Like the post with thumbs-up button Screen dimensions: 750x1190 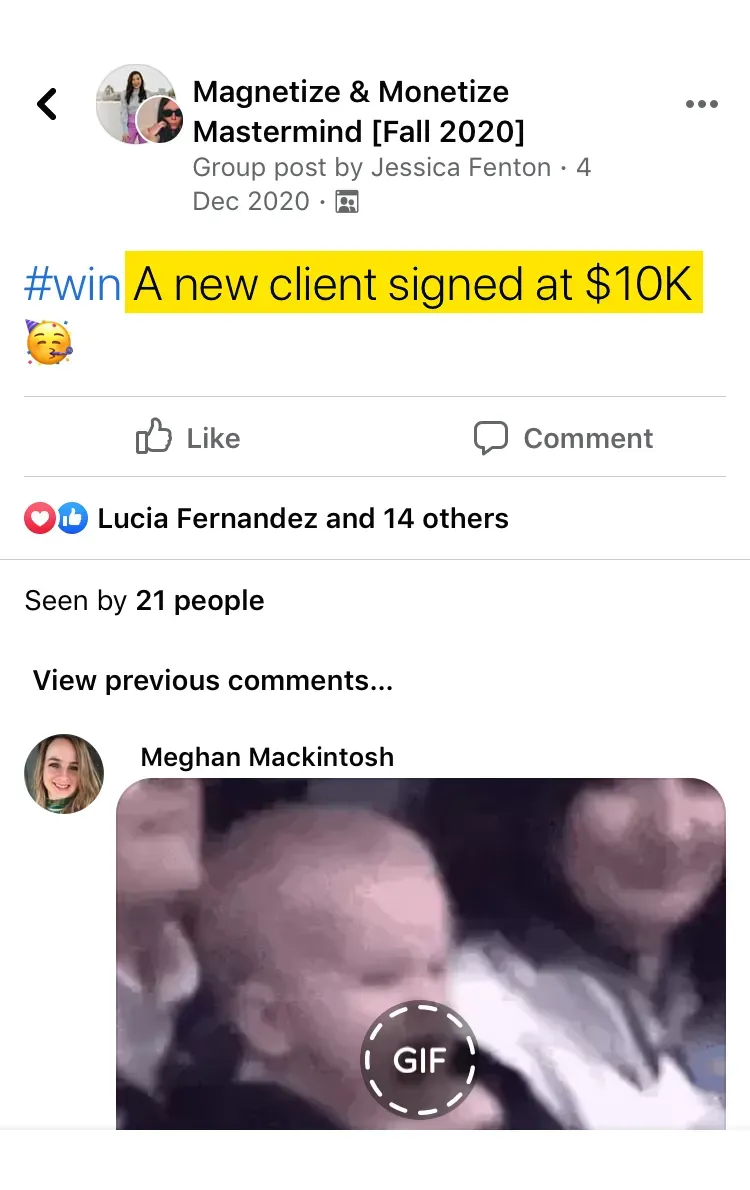[188, 438]
